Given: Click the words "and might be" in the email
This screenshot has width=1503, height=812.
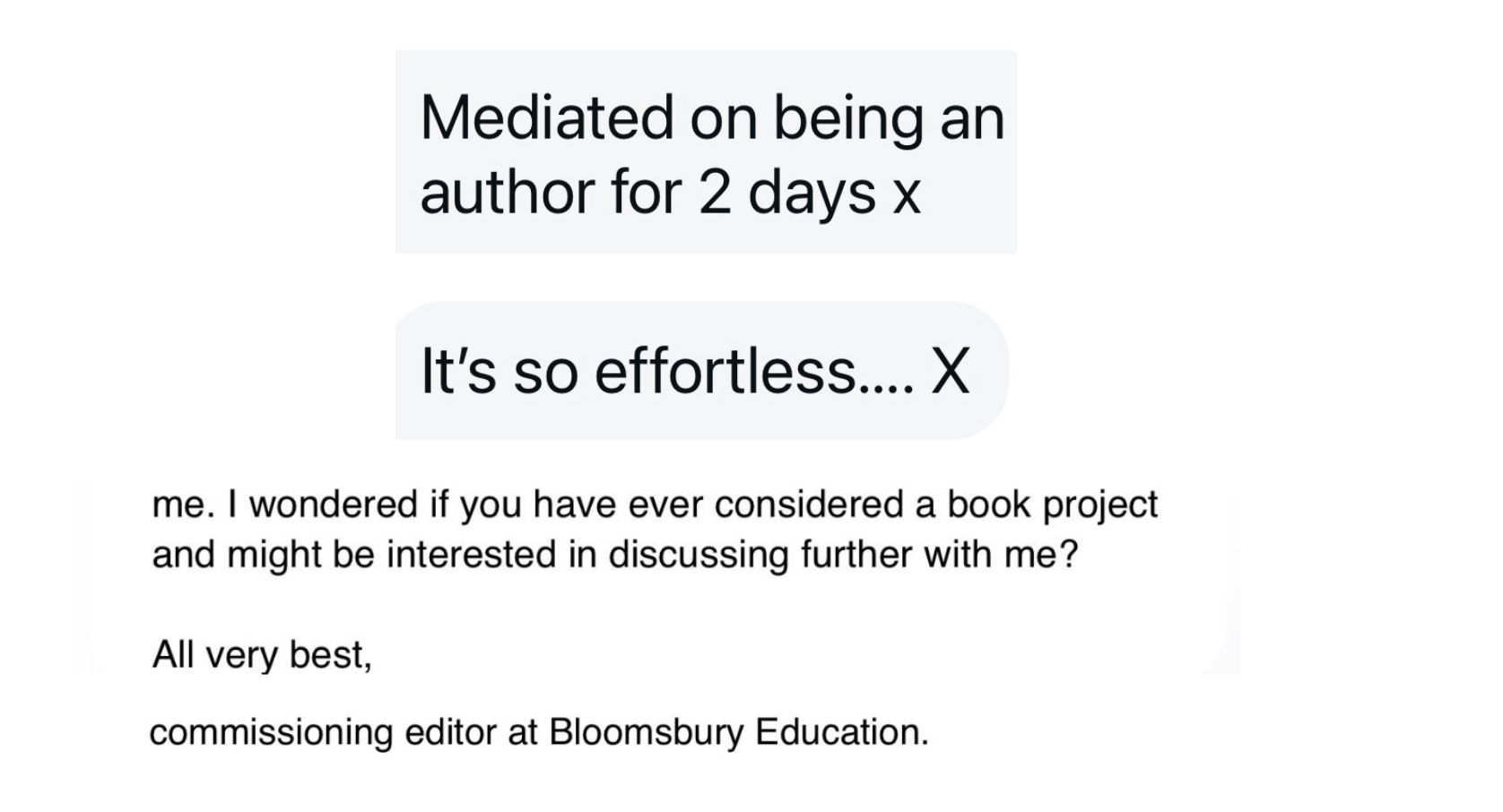Looking at the screenshot, I should (x=264, y=557).
